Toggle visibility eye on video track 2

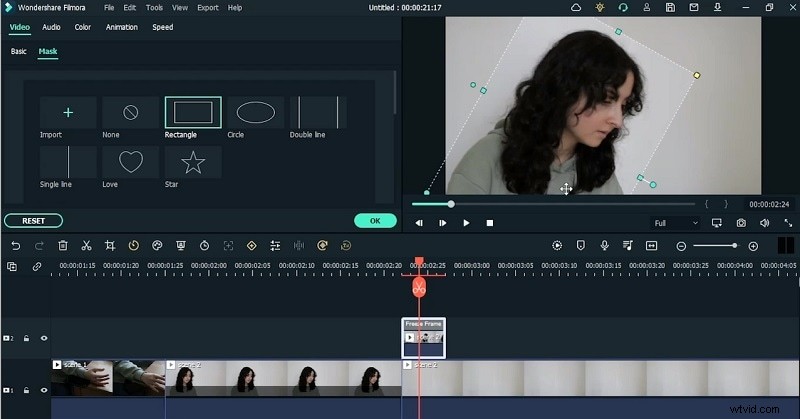[x=44, y=338]
